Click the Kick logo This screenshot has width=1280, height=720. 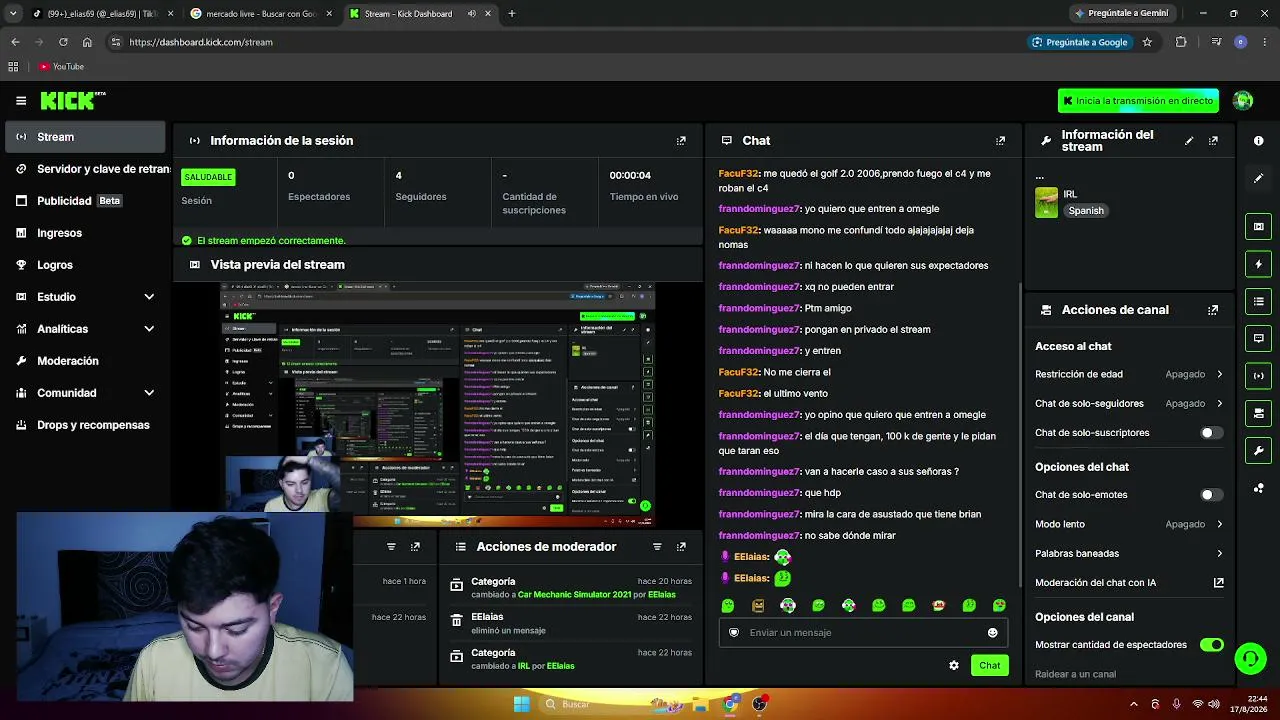click(73, 100)
